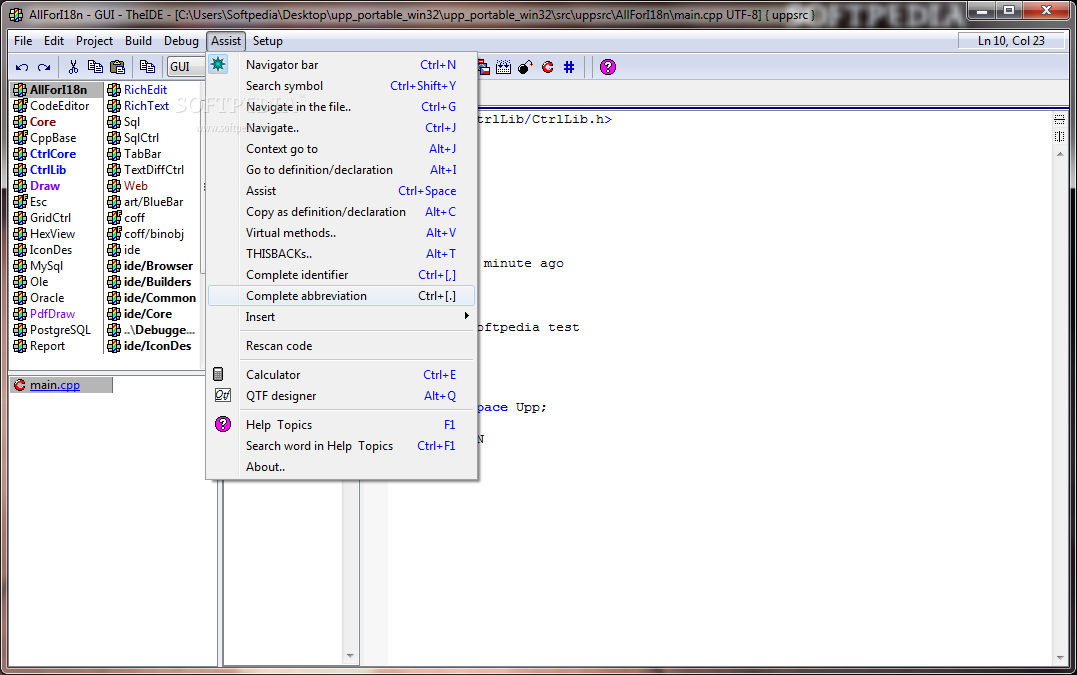This screenshot has height=675, width=1077.
Task: Select the CtrlCore package
Action: (x=53, y=154)
